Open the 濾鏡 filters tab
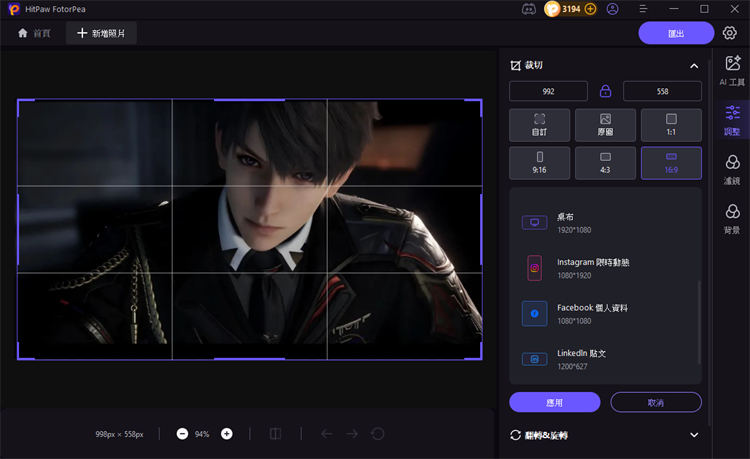The width and height of the screenshot is (750, 459). (x=732, y=170)
